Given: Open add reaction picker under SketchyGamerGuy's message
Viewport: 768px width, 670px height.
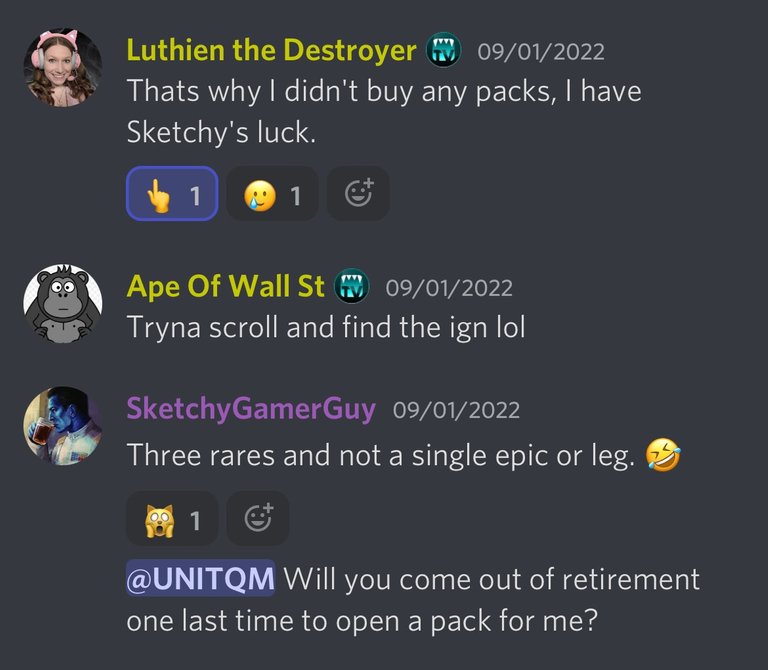Looking at the screenshot, I should point(258,519).
